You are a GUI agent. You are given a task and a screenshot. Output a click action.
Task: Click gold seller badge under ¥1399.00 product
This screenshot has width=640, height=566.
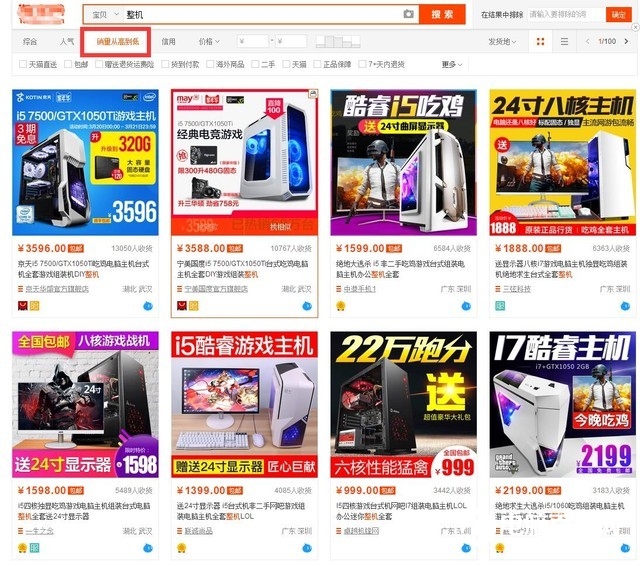pos(182,548)
